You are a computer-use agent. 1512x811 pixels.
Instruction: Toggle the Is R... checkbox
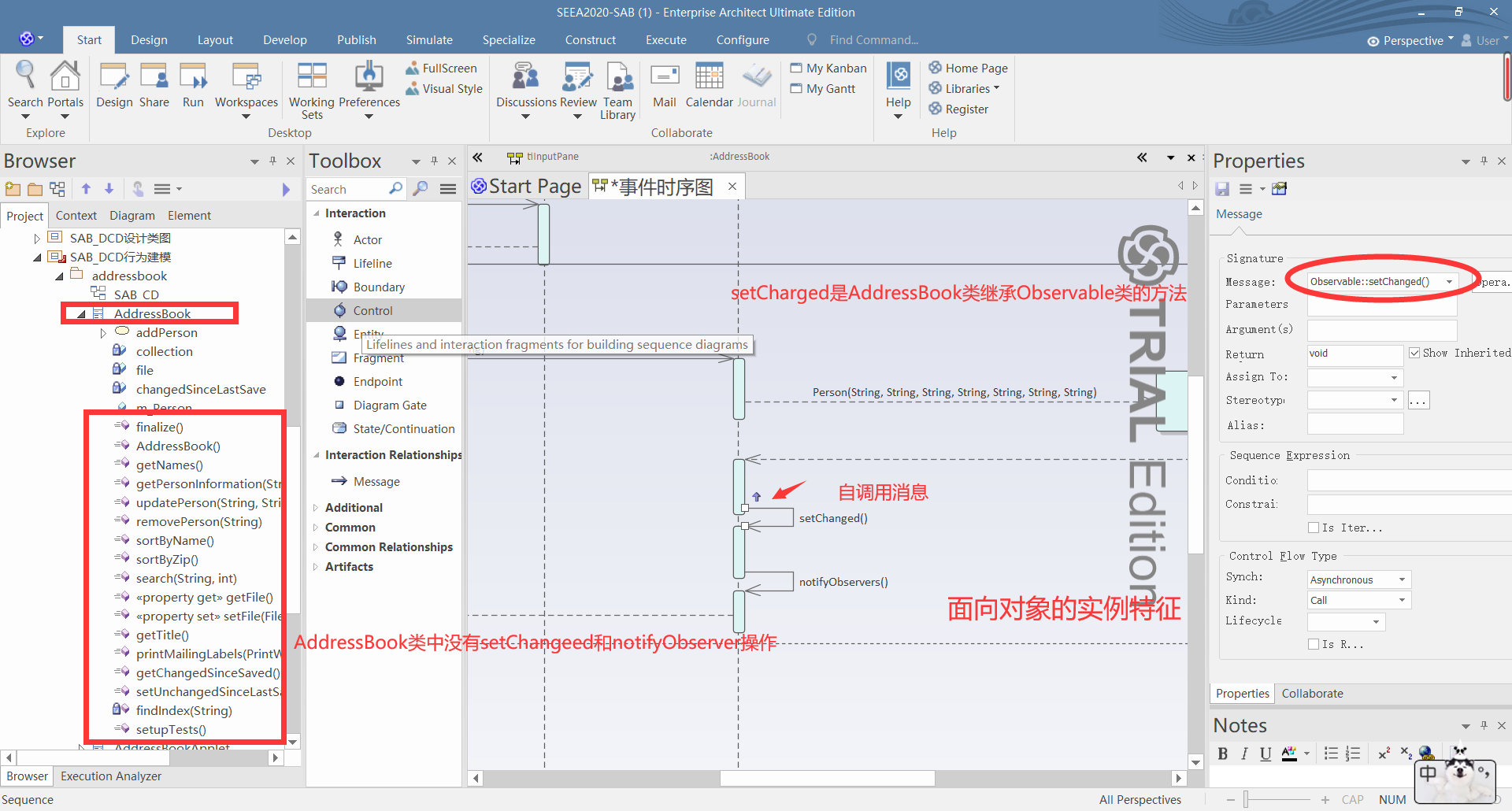pos(1314,644)
